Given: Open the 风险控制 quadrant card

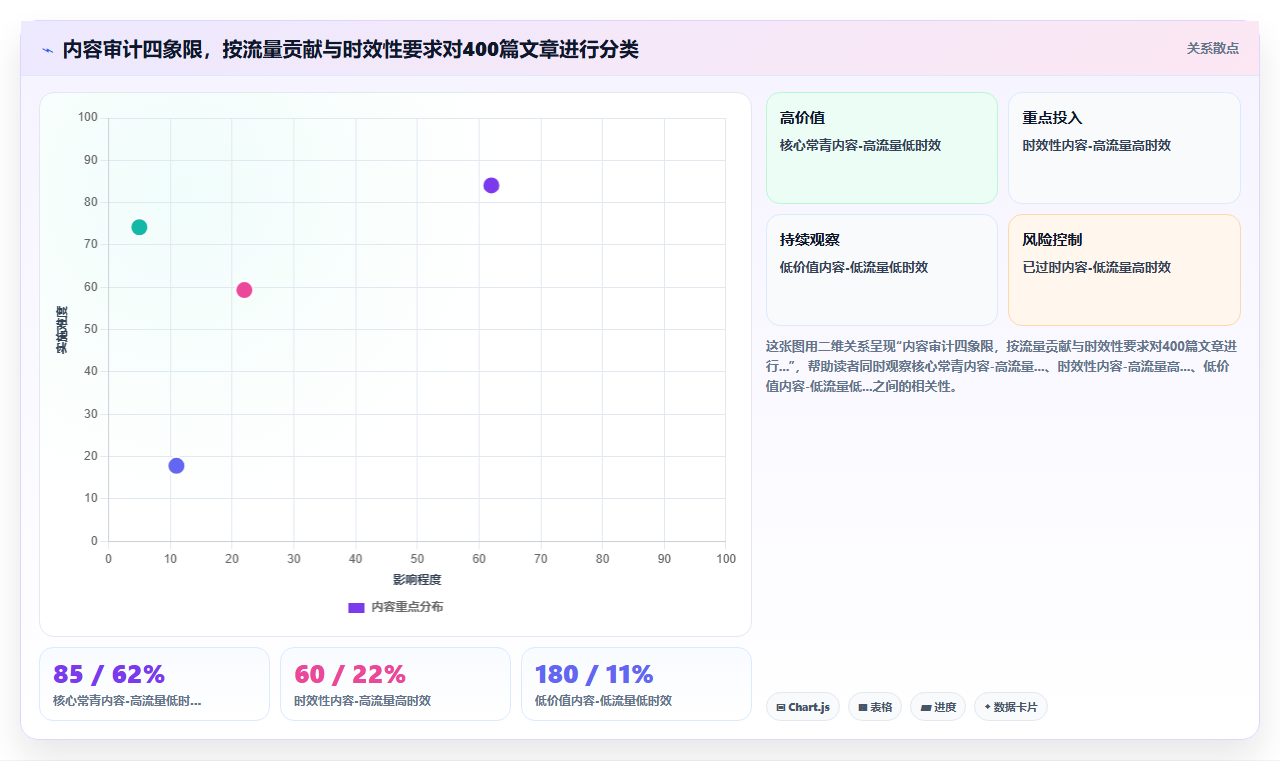Looking at the screenshot, I should [x=1124, y=270].
